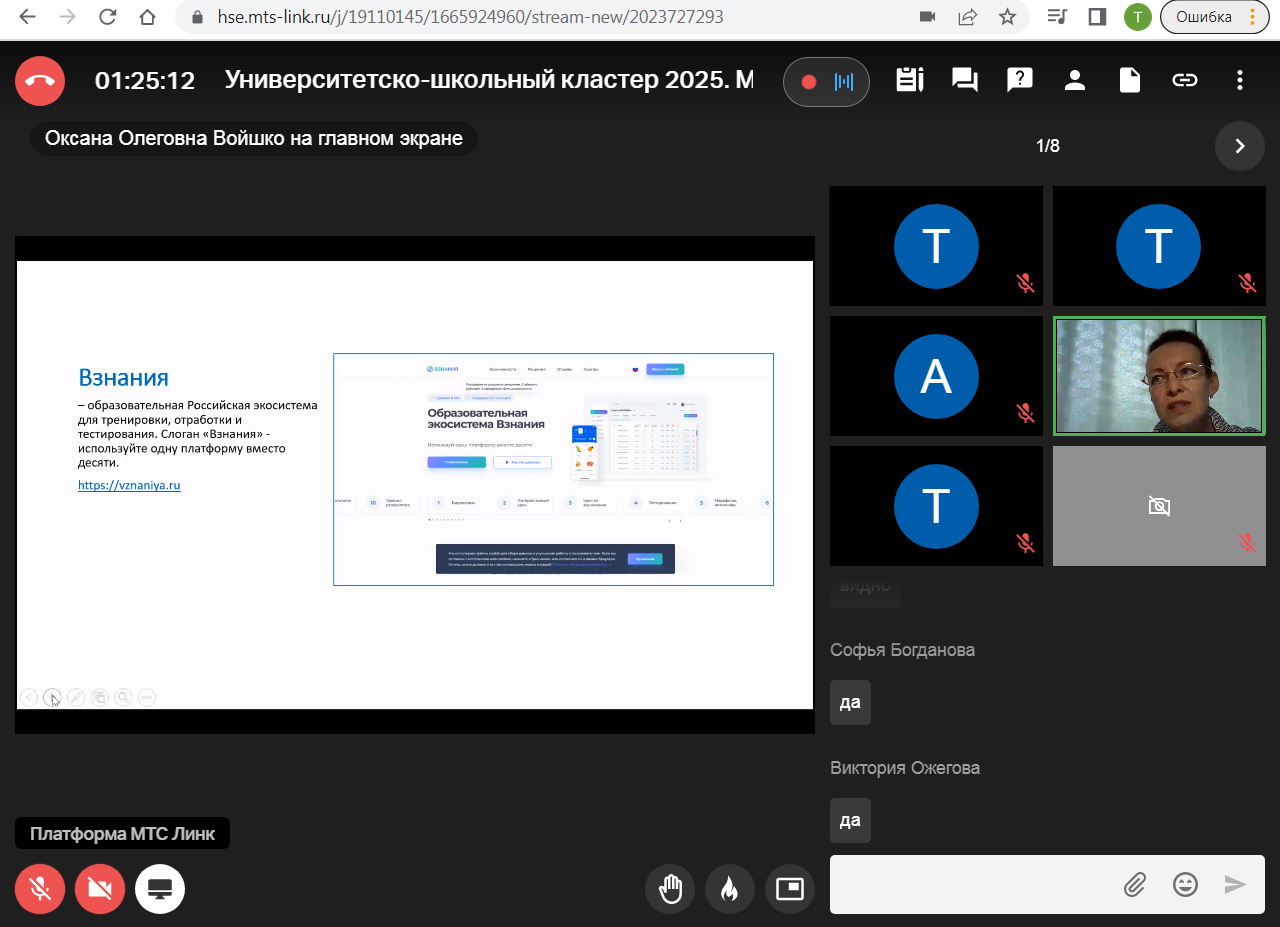Image resolution: width=1280 pixels, height=927 pixels.
Task: Show the participants list icon
Action: pyautogui.click(x=1075, y=81)
